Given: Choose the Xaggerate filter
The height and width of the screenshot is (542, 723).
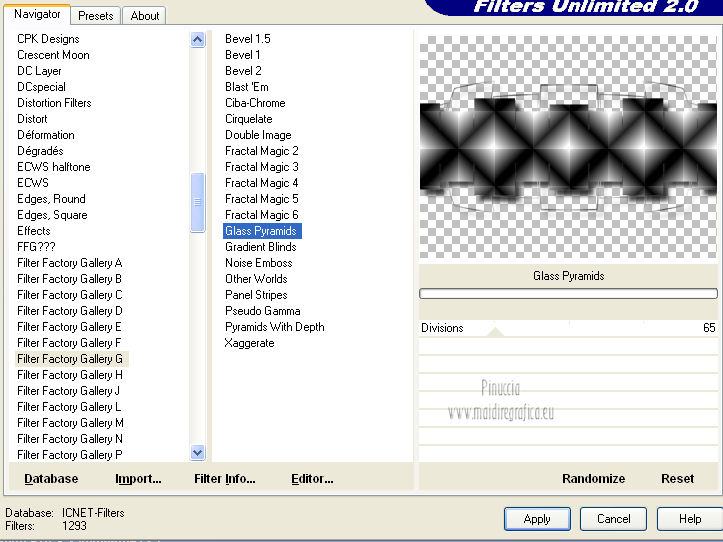Looking at the screenshot, I should (x=249, y=343).
